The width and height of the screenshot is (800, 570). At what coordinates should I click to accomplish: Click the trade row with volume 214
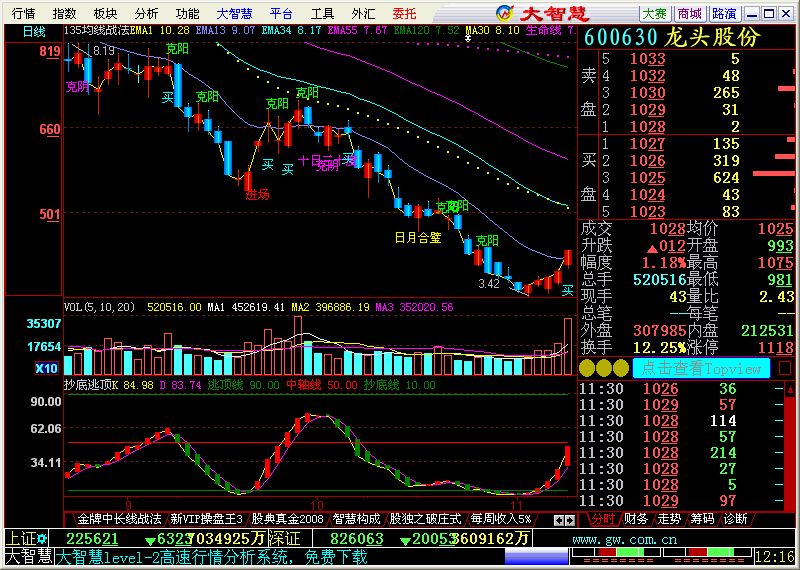coord(680,453)
